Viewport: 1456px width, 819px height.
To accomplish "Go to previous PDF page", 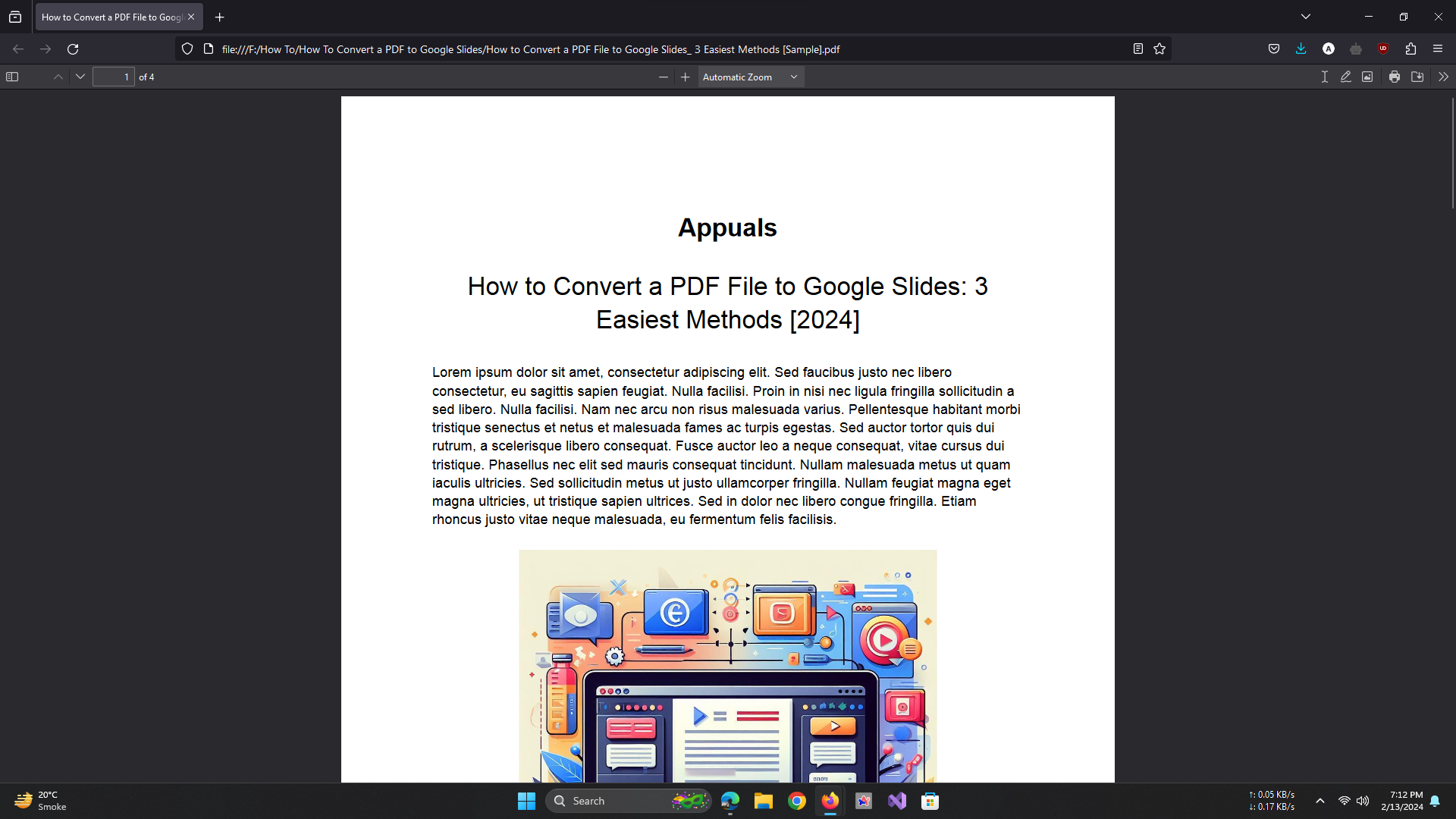I will point(58,77).
